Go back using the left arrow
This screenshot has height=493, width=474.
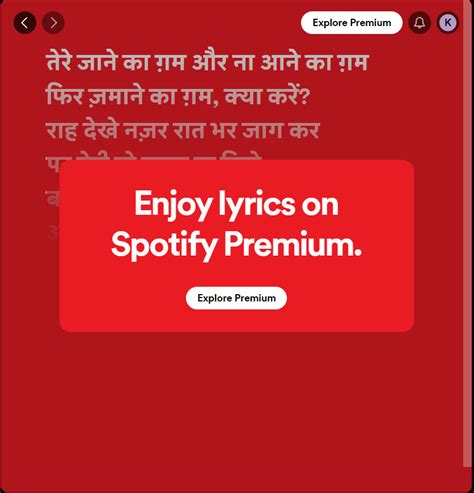click(x=25, y=23)
